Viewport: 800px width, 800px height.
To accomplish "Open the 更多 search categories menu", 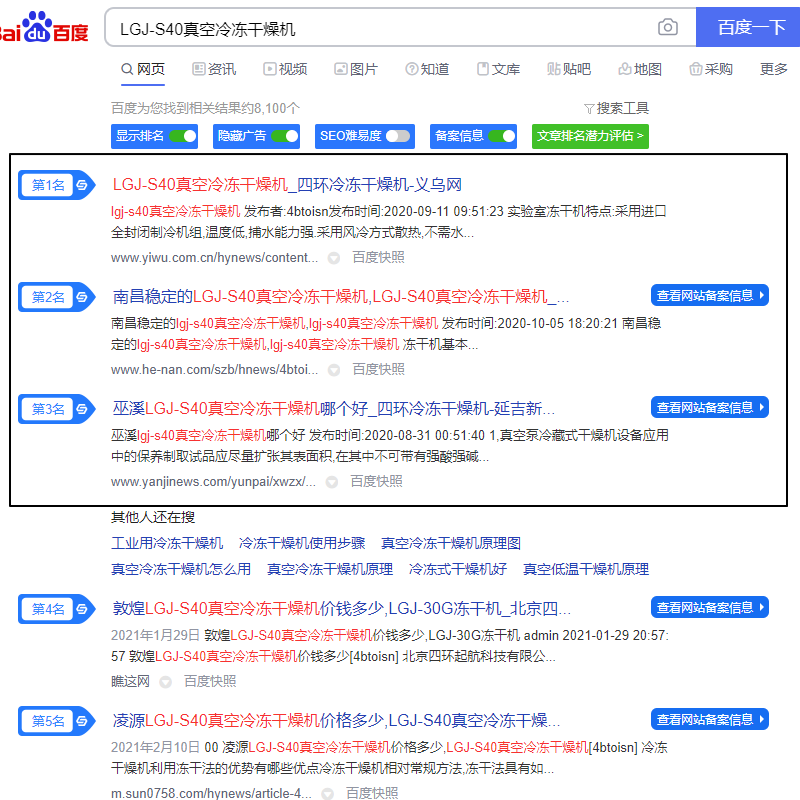I will pyautogui.click(x=773, y=69).
